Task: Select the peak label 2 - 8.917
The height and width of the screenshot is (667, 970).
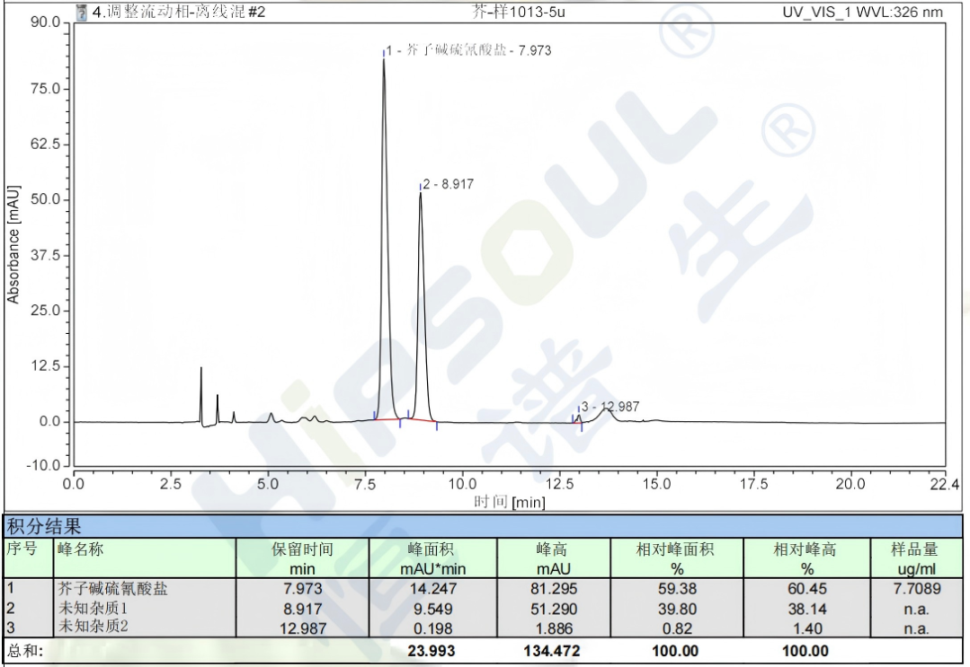Action: pos(449,184)
